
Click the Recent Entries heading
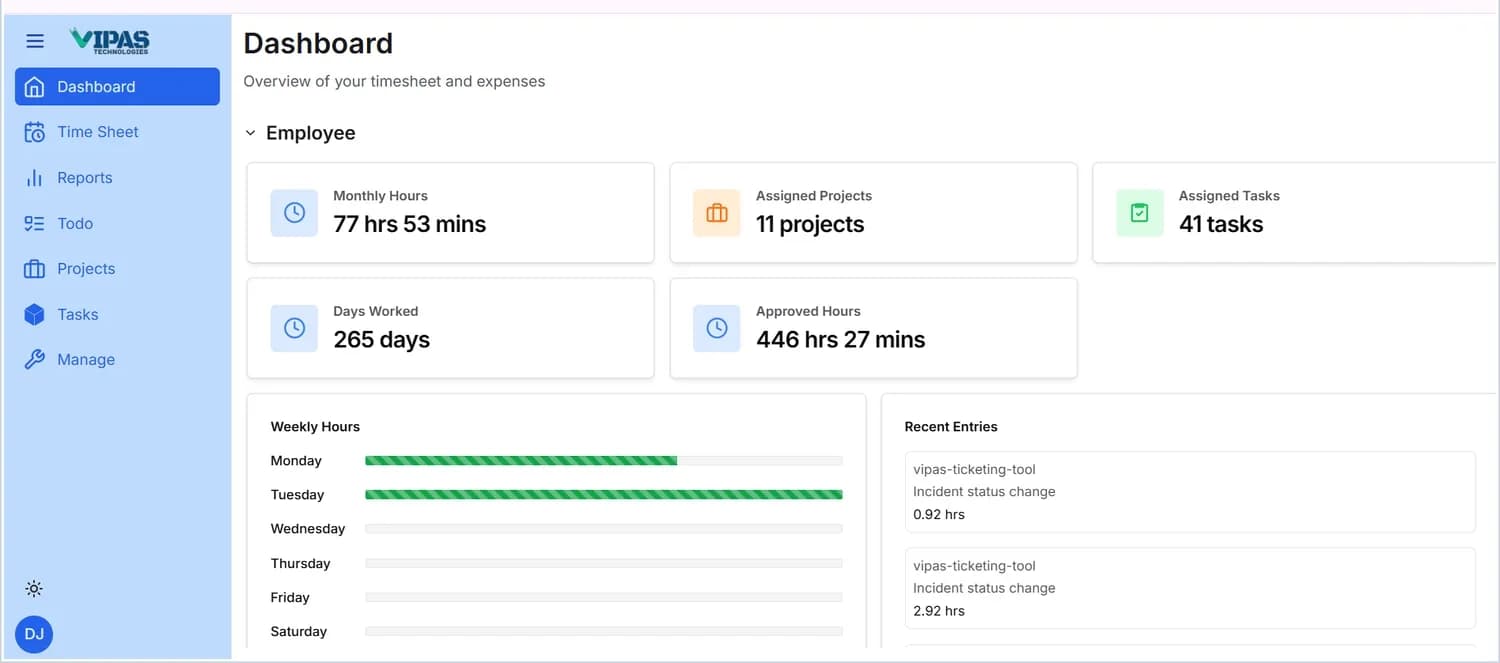[x=951, y=427]
